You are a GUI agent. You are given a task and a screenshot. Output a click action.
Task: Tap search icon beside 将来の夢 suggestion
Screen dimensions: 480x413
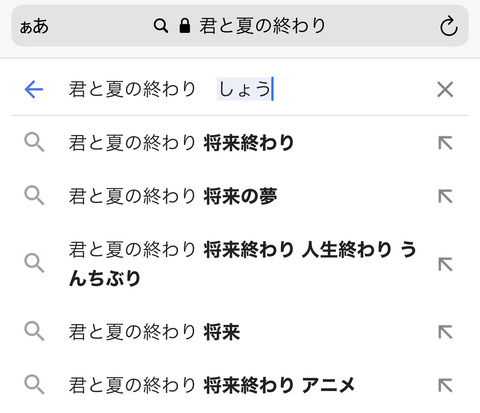point(34,196)
